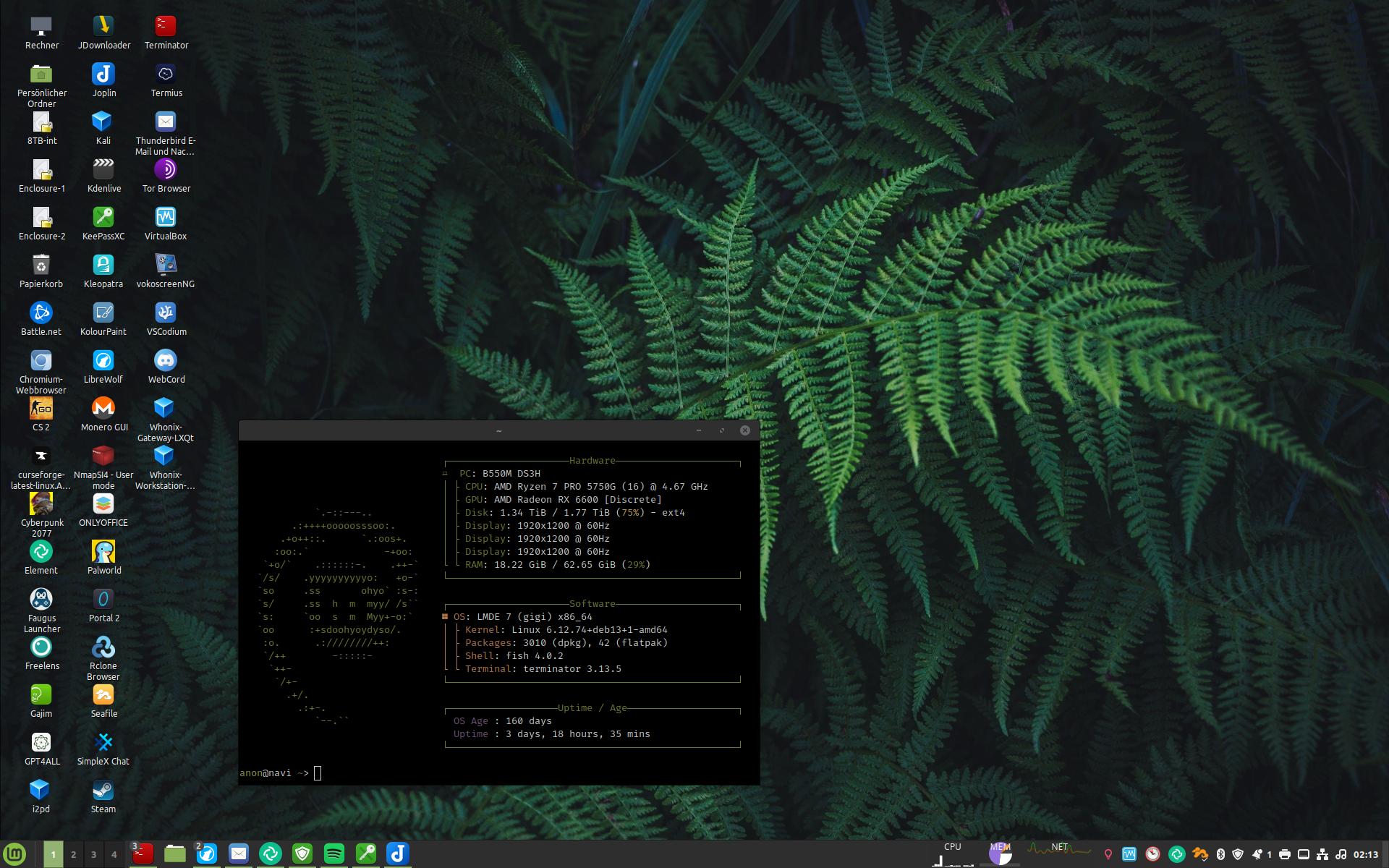Select the Kdenlive desktop icon

(103, 170)
